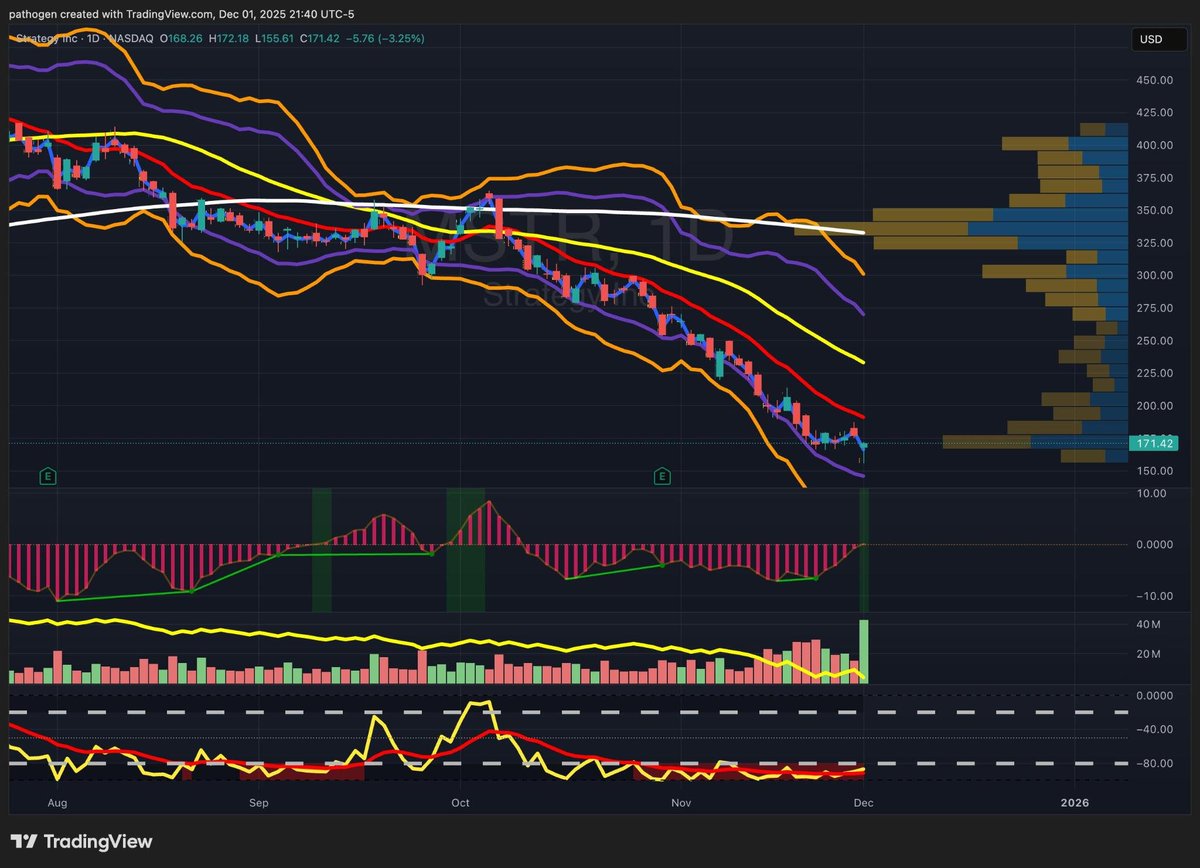Click the Aug label on the time axis
Viewport: 1200px width, 868px height.
pyautogui.click(x=57, y=802)
